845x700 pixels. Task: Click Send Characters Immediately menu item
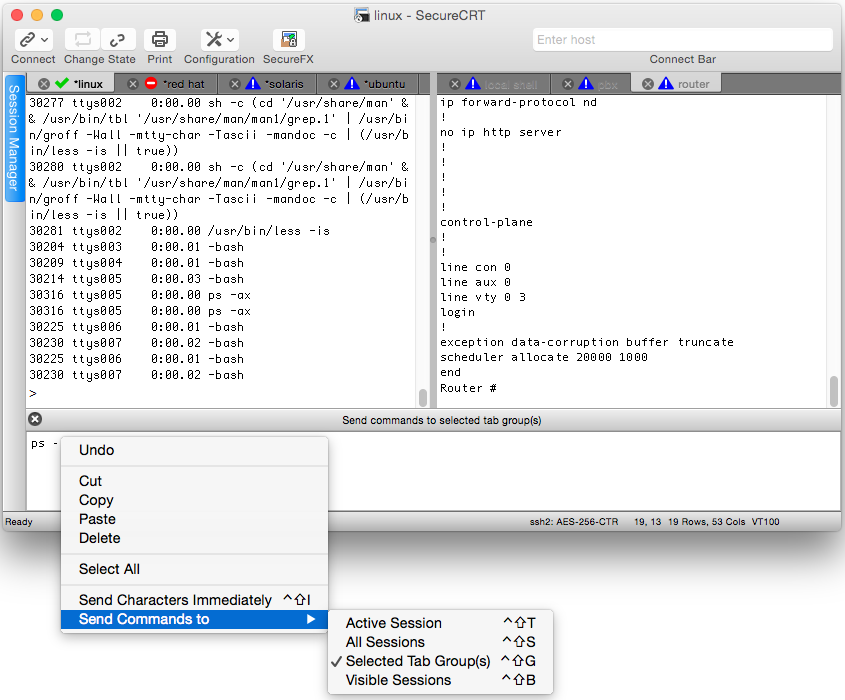(x=175, y=600)
